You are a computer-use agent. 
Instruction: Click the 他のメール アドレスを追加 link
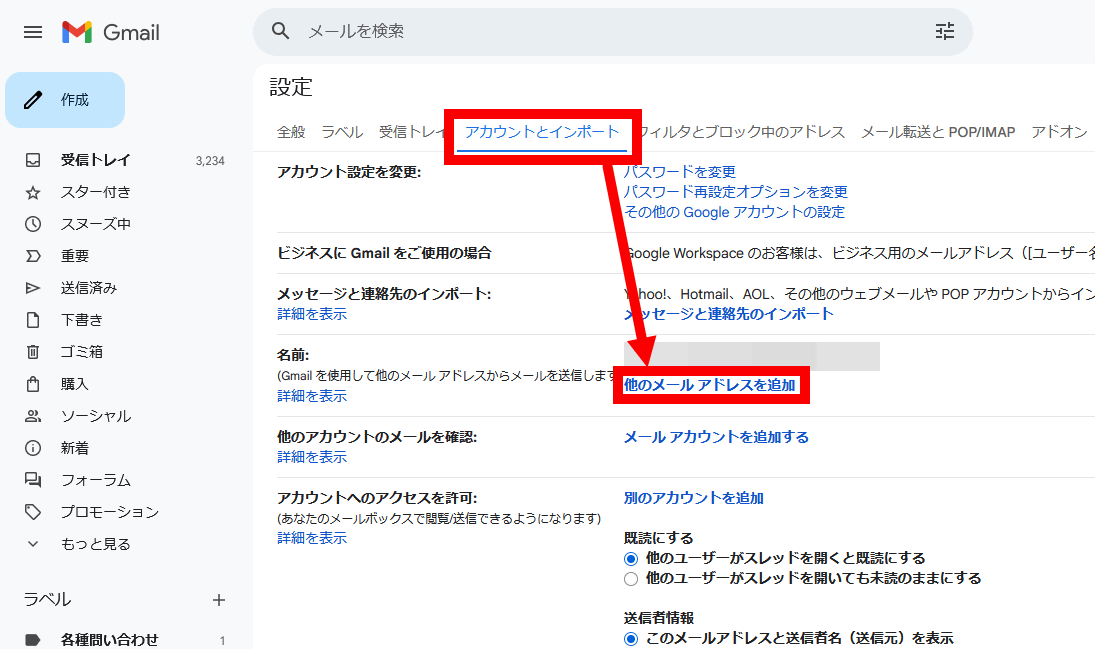710,385
